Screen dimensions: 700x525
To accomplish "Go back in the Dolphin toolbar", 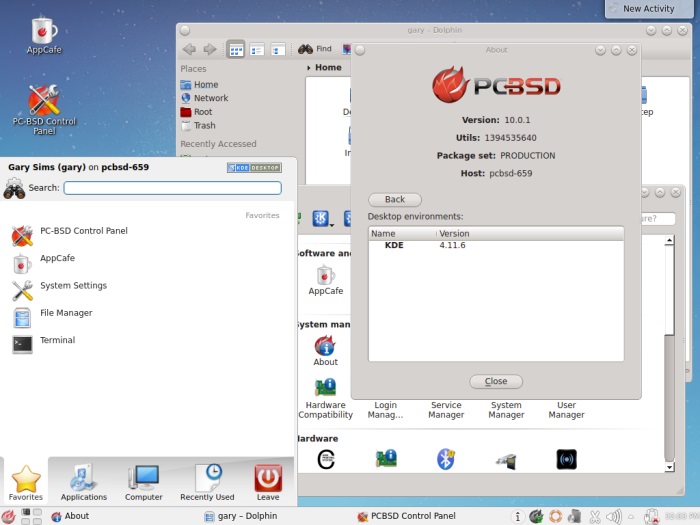I will coord(189,49).
